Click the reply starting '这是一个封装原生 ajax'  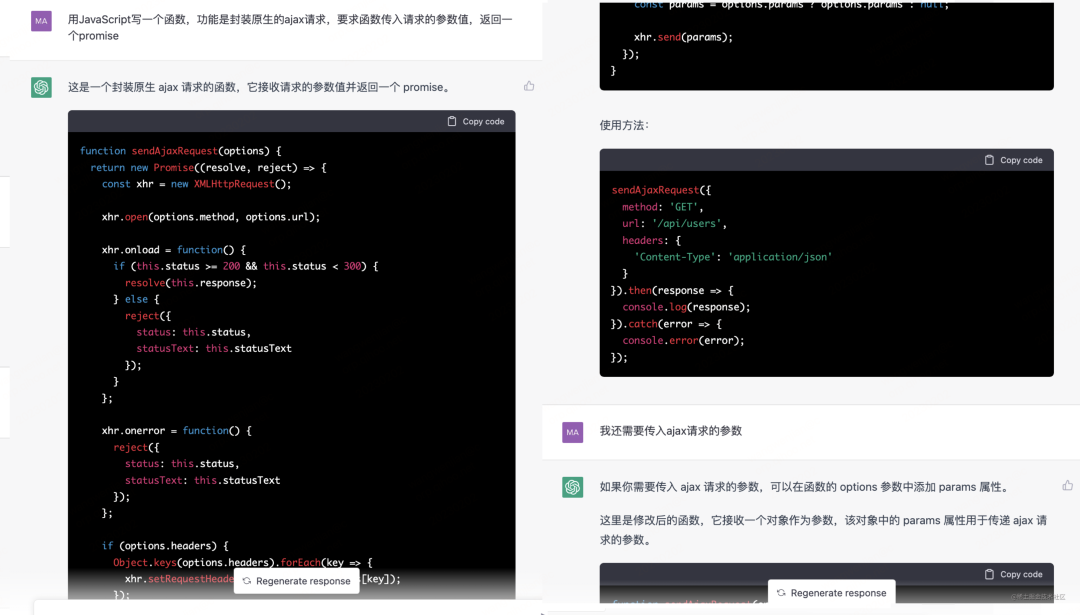tap(260, 87)
